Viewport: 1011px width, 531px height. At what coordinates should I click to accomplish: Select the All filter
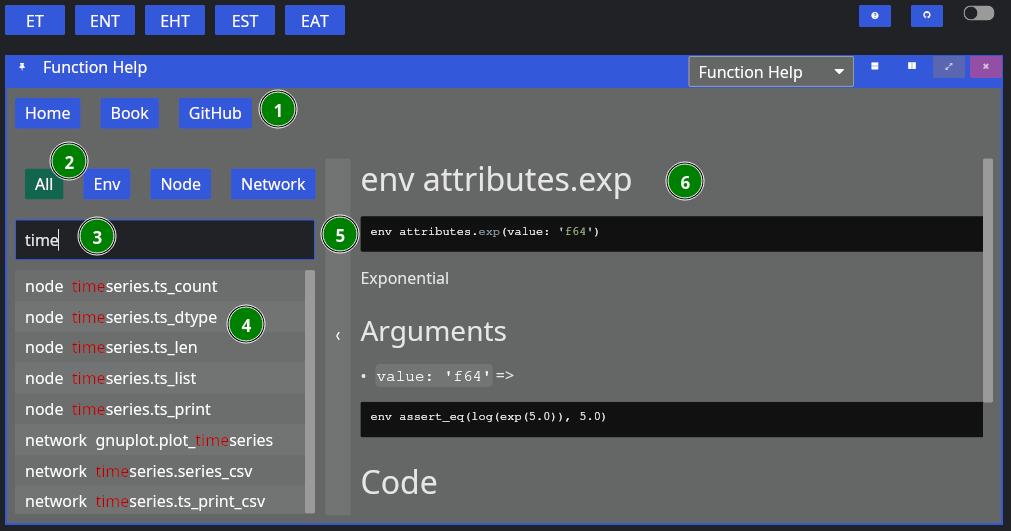point(44,184)
